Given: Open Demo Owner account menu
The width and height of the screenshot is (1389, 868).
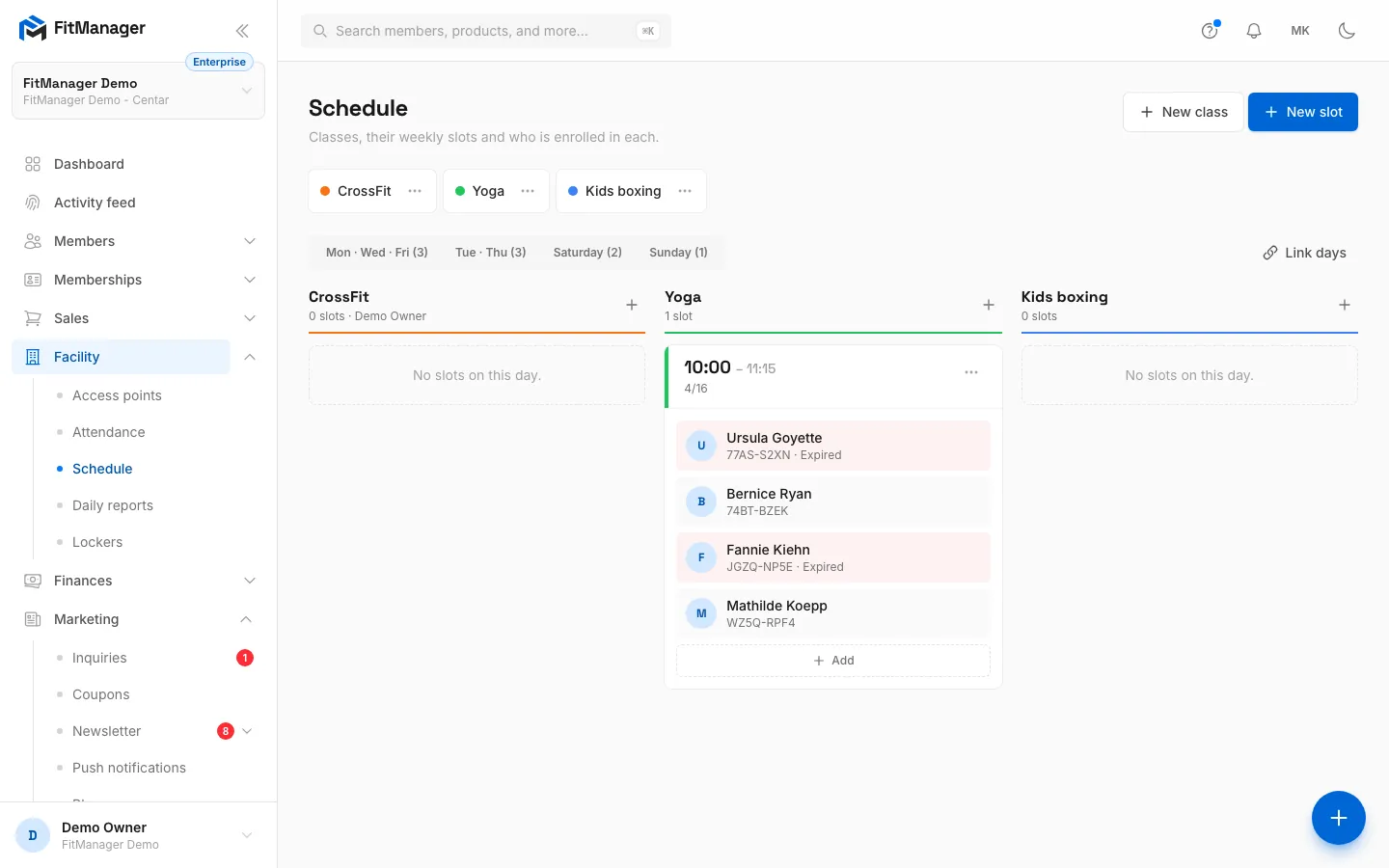Looking at the screenshot, I should [x=138, y=835].
